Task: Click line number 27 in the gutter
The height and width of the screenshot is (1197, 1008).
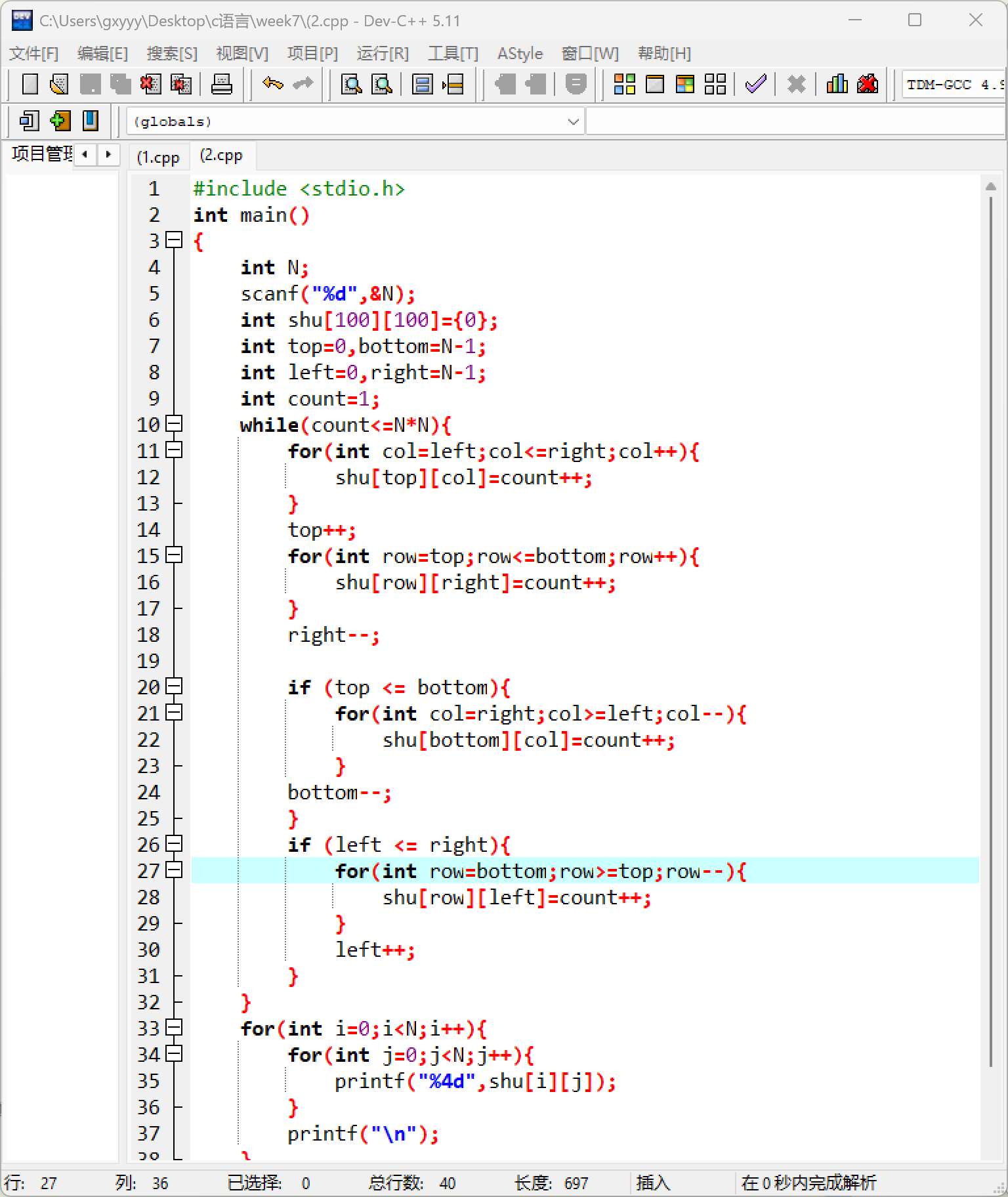Action: (x=149, y=871)
